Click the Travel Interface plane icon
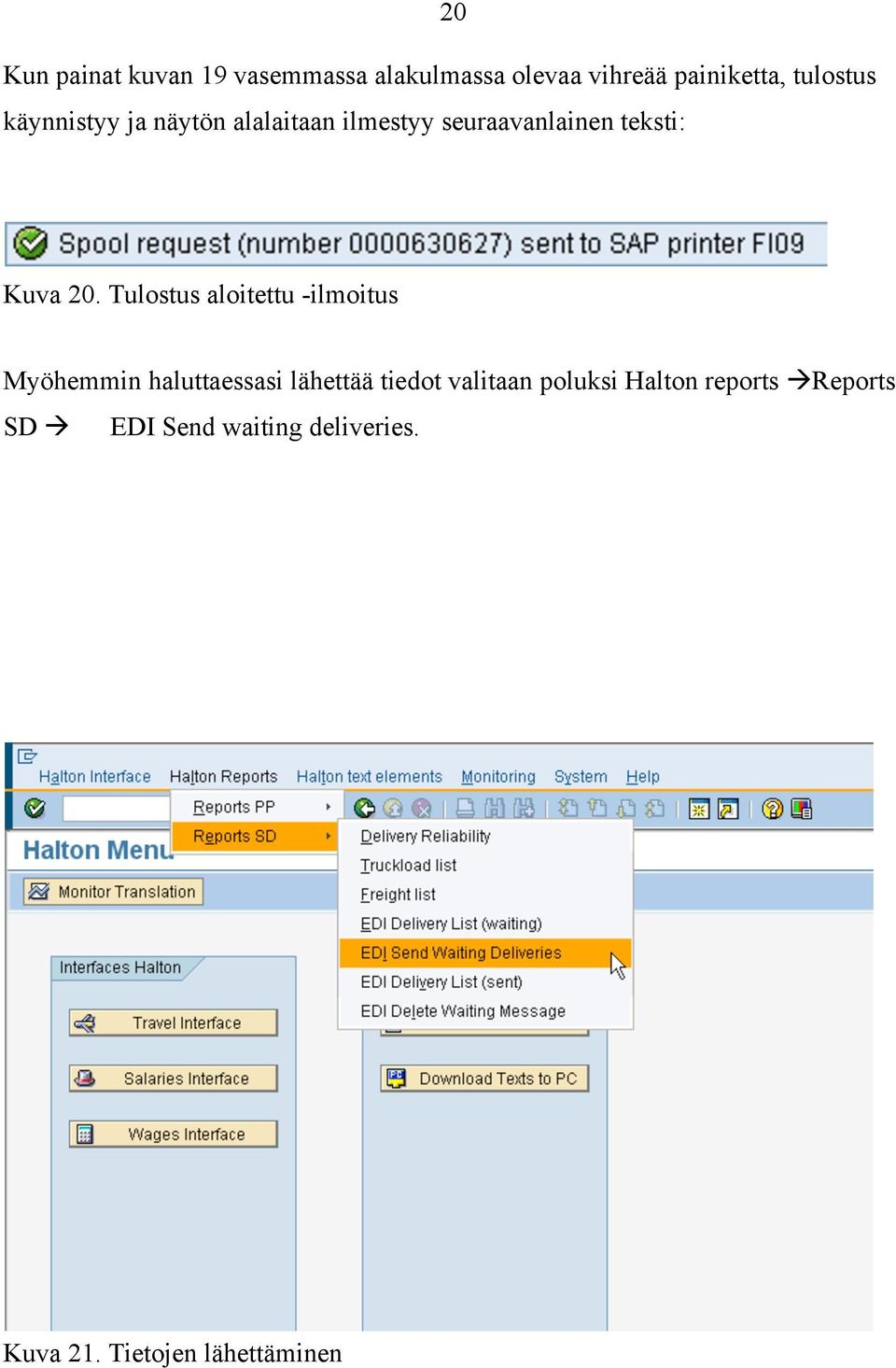 pyautogui.click(x=85, y=1023)
